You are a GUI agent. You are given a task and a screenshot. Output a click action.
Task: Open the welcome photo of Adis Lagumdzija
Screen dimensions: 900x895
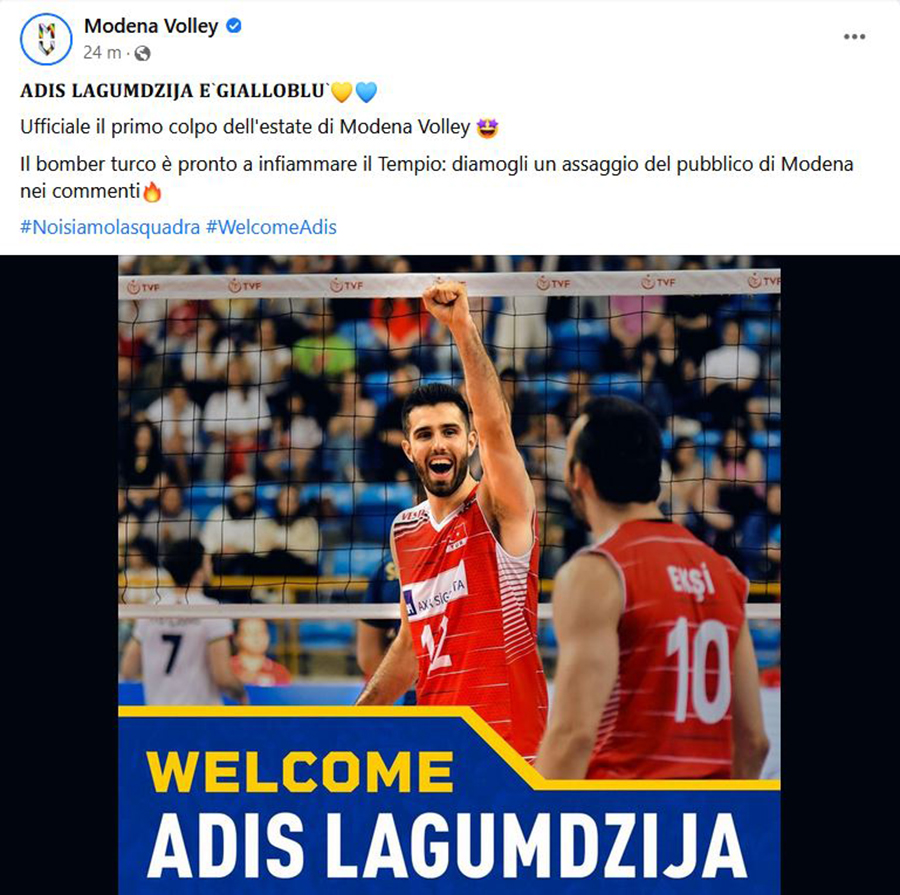pos(449,575)
